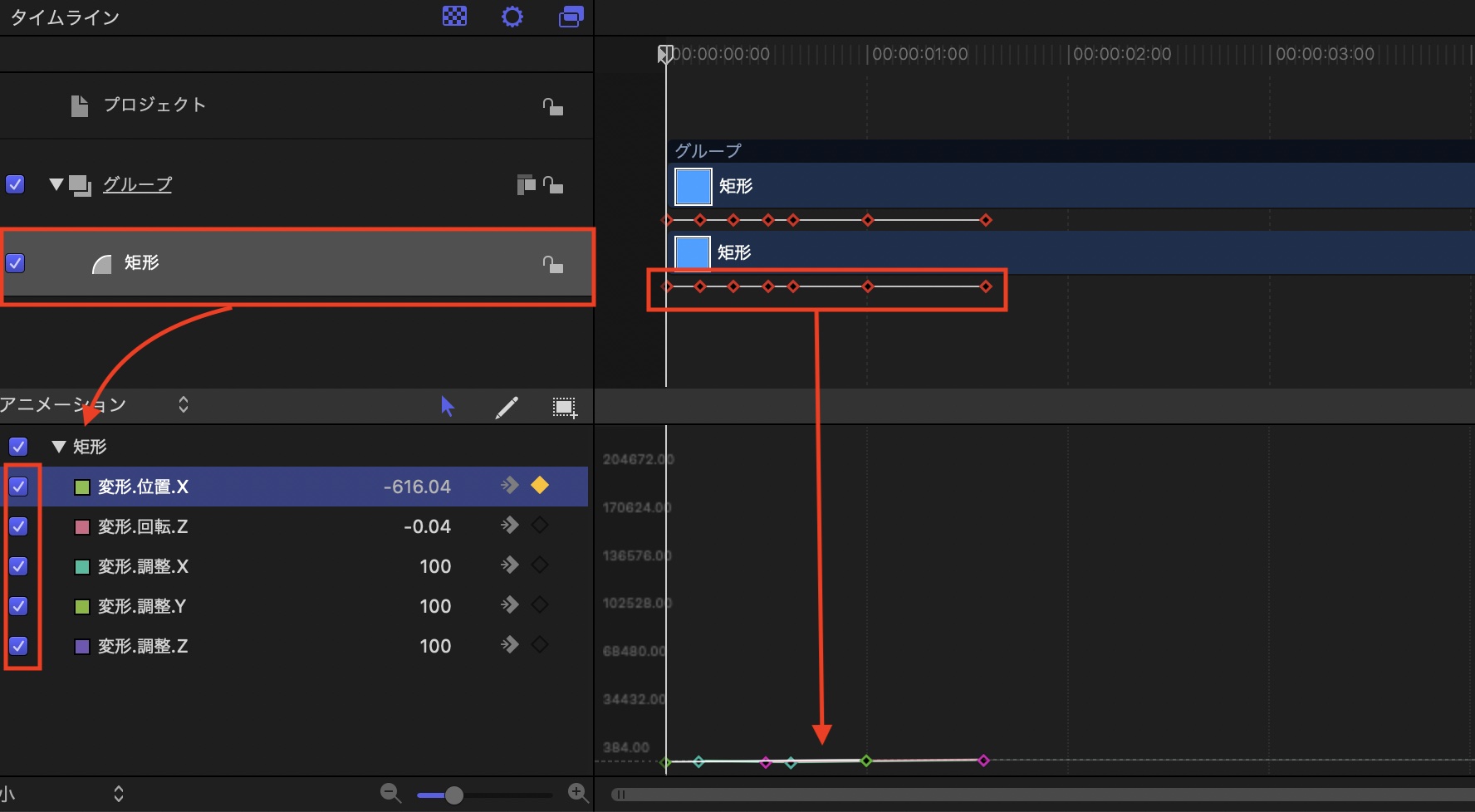Screen dimensions: 1475x812
Task: Select the 変形.調整.X parameter row
Action: [x=249, y=566]
